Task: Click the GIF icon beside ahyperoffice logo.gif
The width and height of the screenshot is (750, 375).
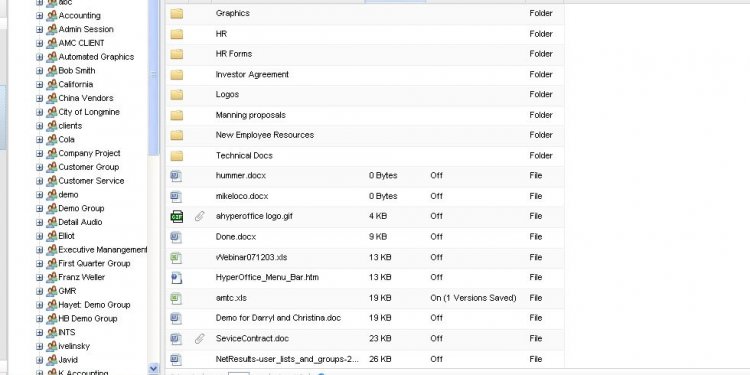Action: pos(176,216)
